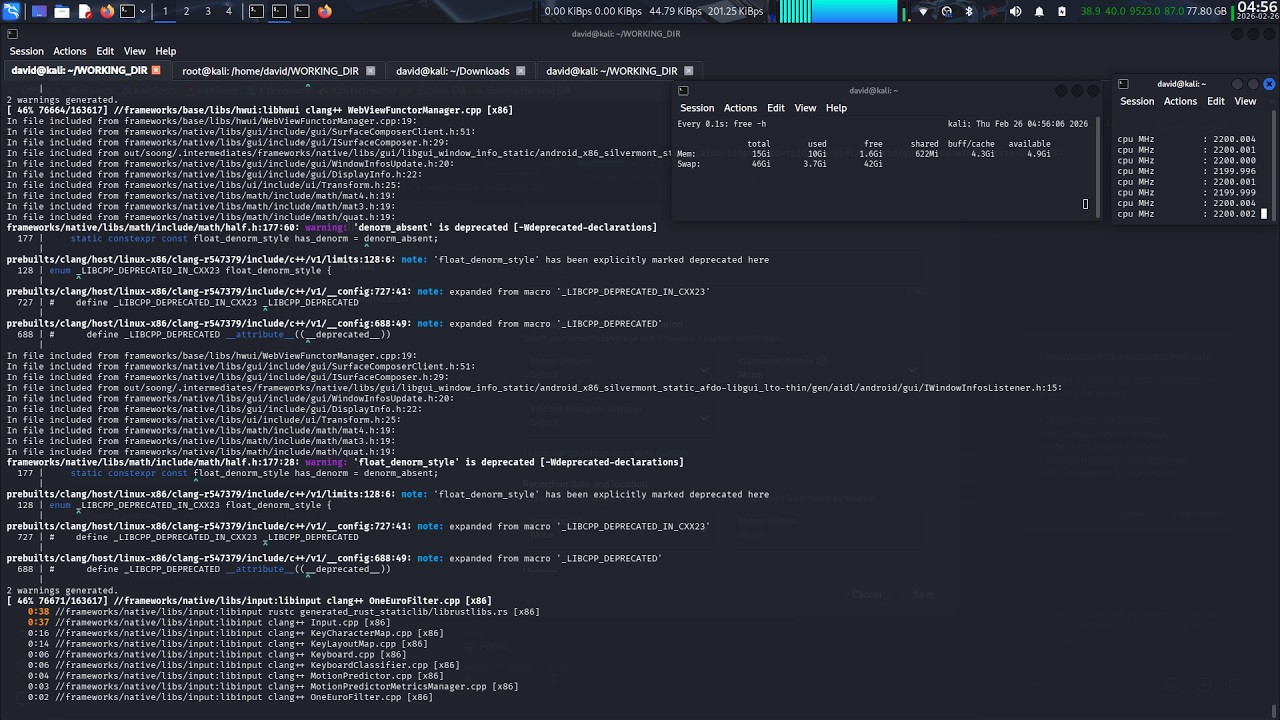Close the last ~/WORKING_DIR tab
Image resolution: width=1280 pixels, height=720 pixels.
(x=689, y=71)
